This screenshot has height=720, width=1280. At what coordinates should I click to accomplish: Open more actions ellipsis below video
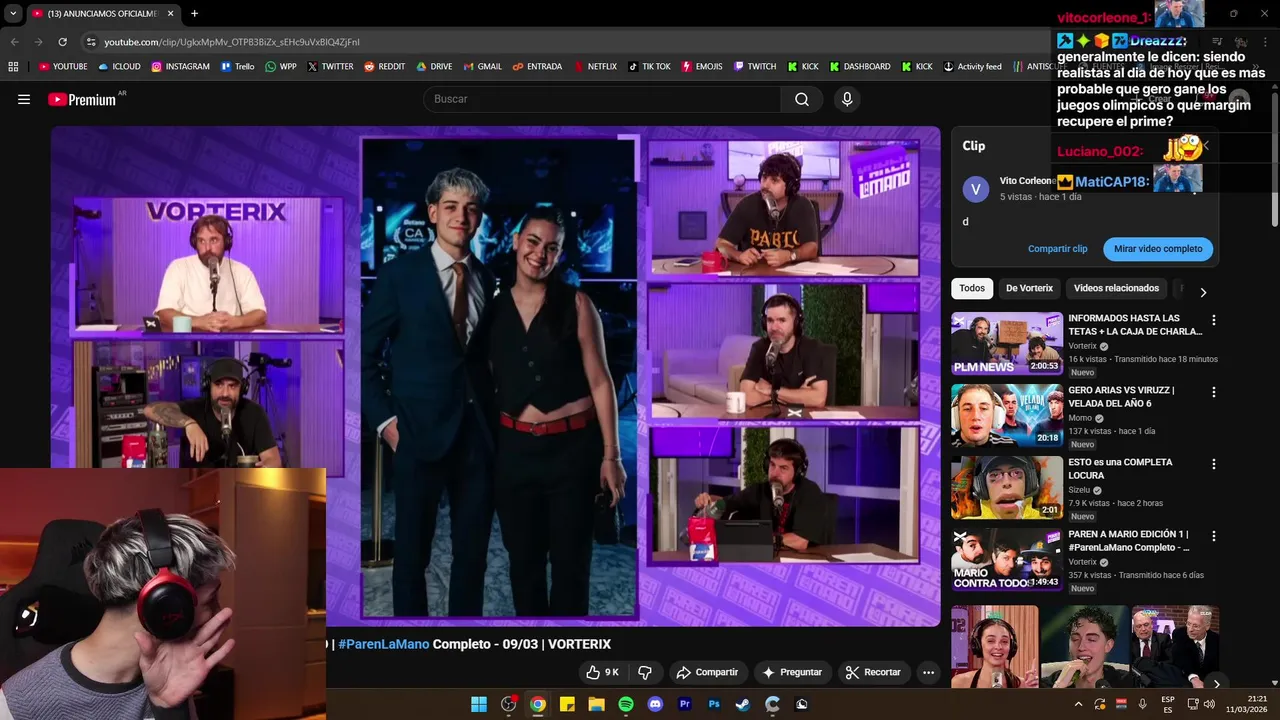click(x=928, y=672)
